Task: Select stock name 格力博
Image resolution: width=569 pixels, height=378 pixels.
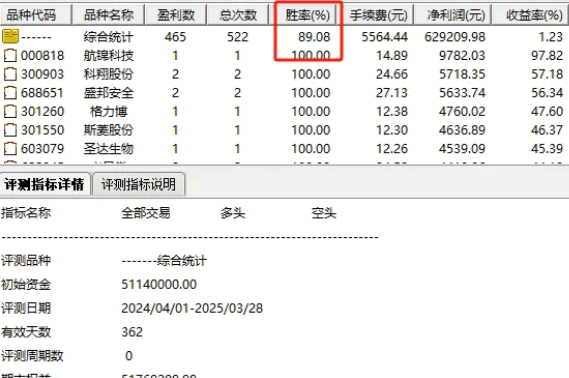Action: [x=108, y=111]
